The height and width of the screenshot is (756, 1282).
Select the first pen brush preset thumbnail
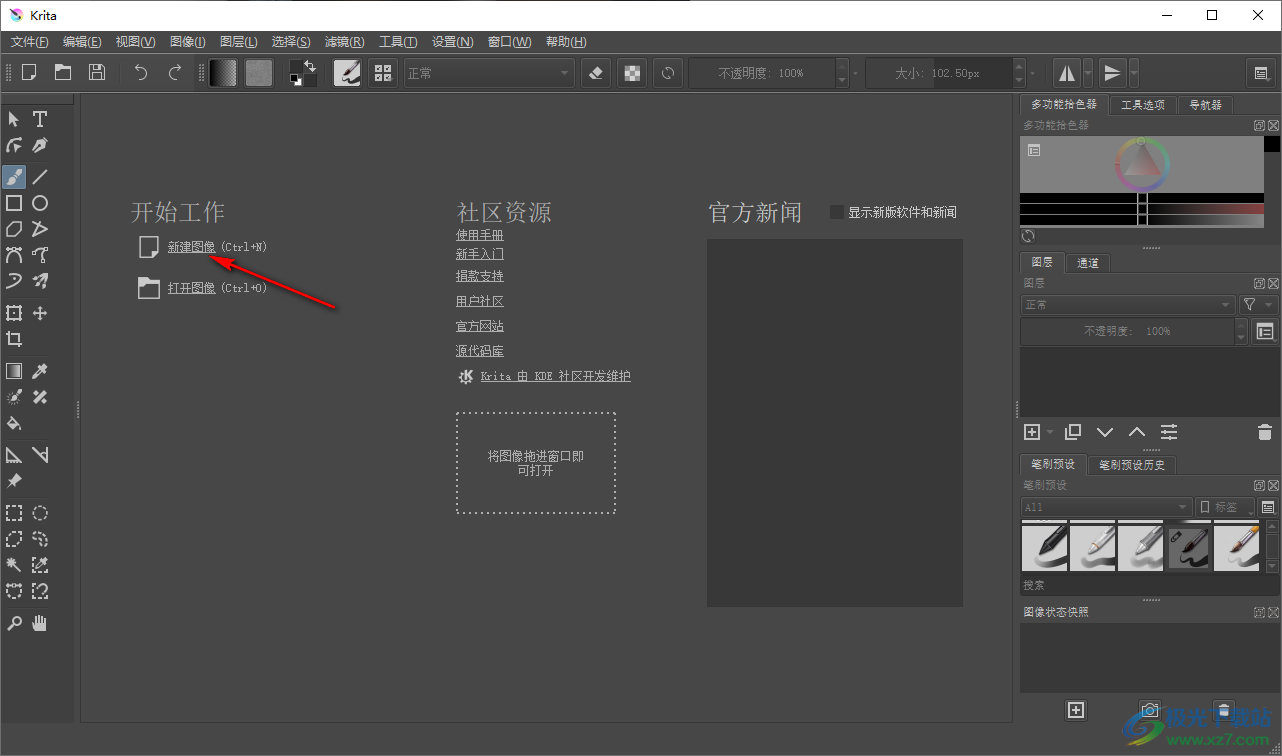1043,546
